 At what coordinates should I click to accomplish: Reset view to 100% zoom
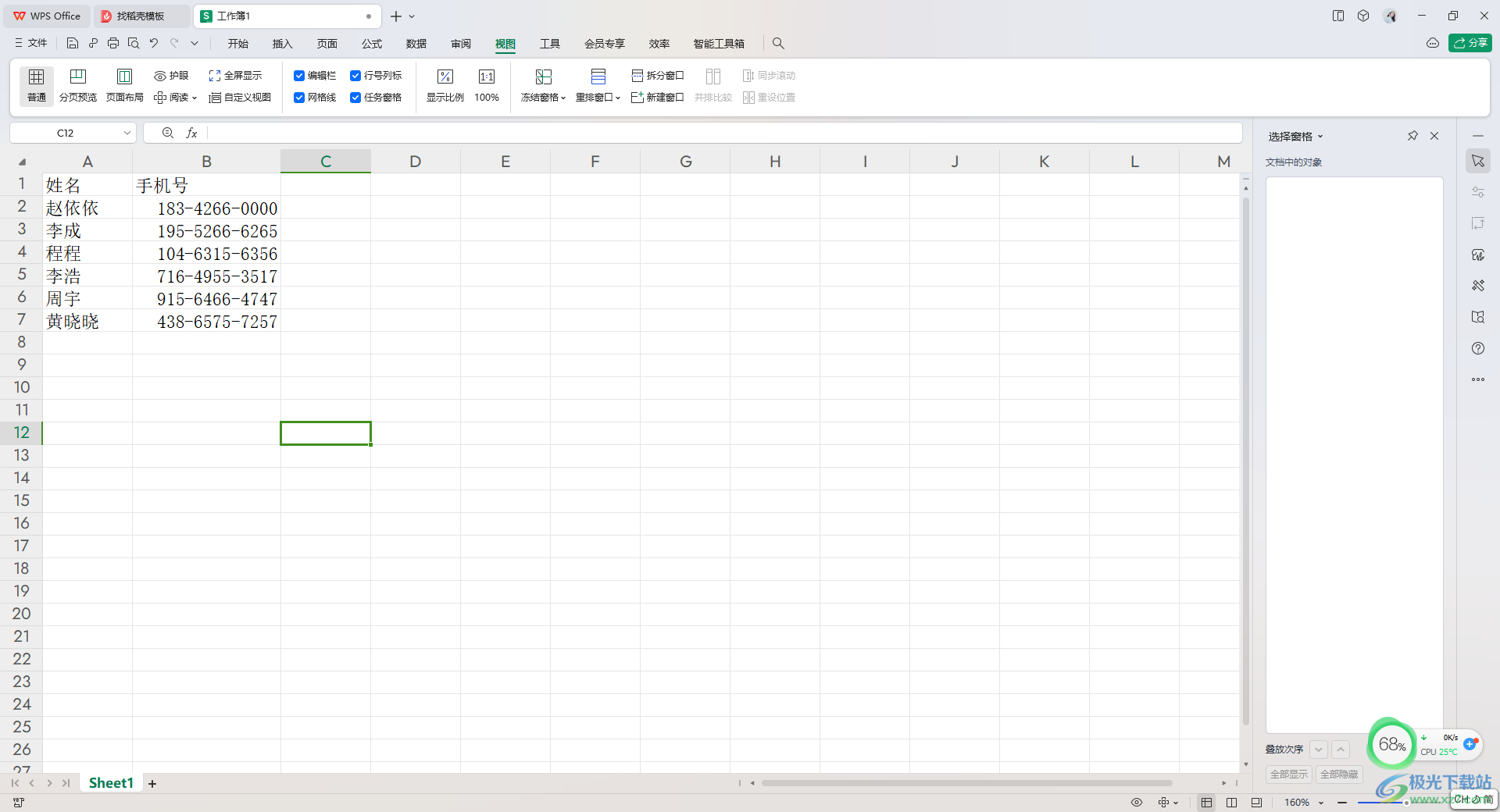point(487,85)
